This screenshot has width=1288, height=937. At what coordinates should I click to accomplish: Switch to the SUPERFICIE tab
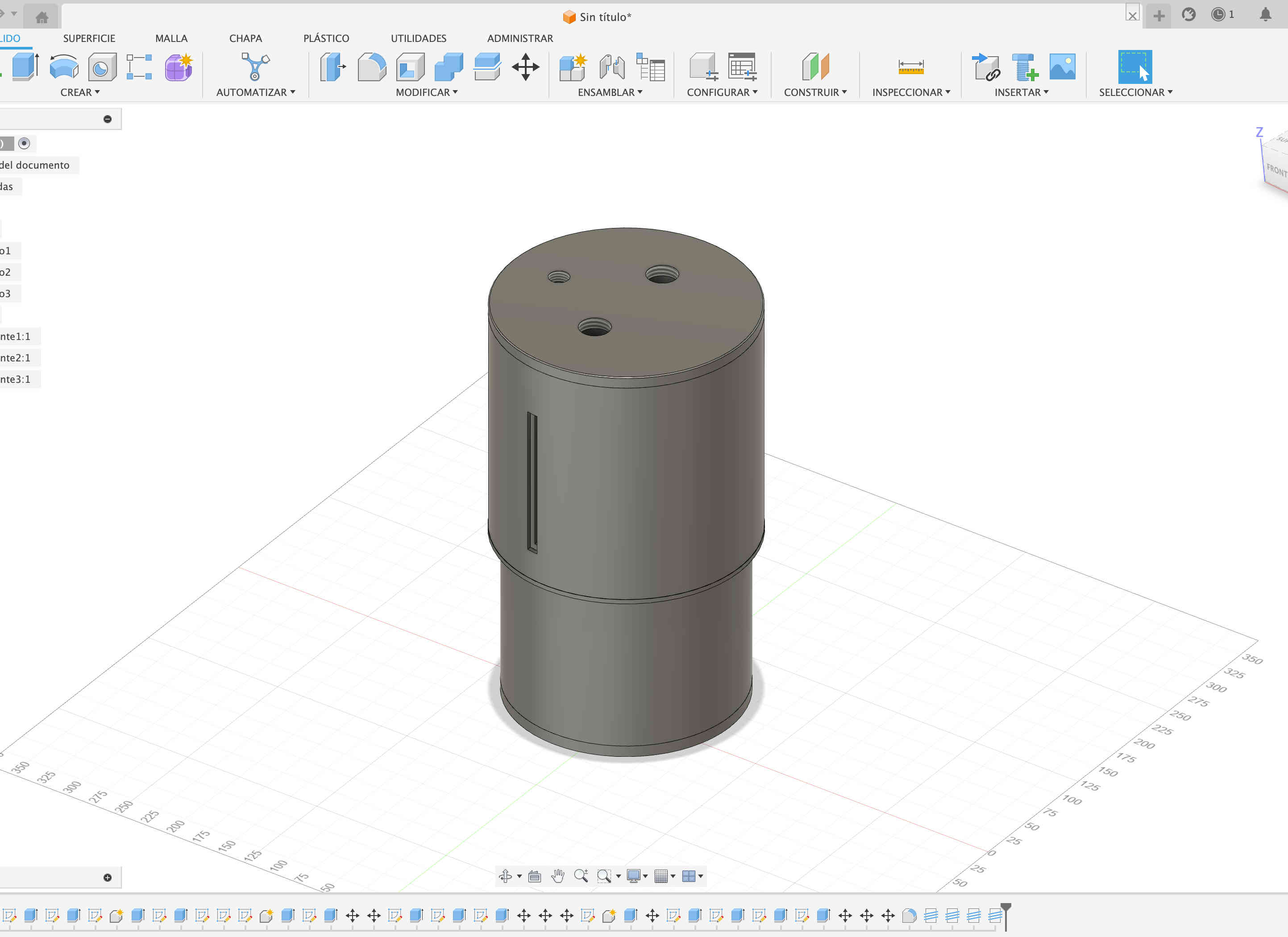(x=89, y=38)
